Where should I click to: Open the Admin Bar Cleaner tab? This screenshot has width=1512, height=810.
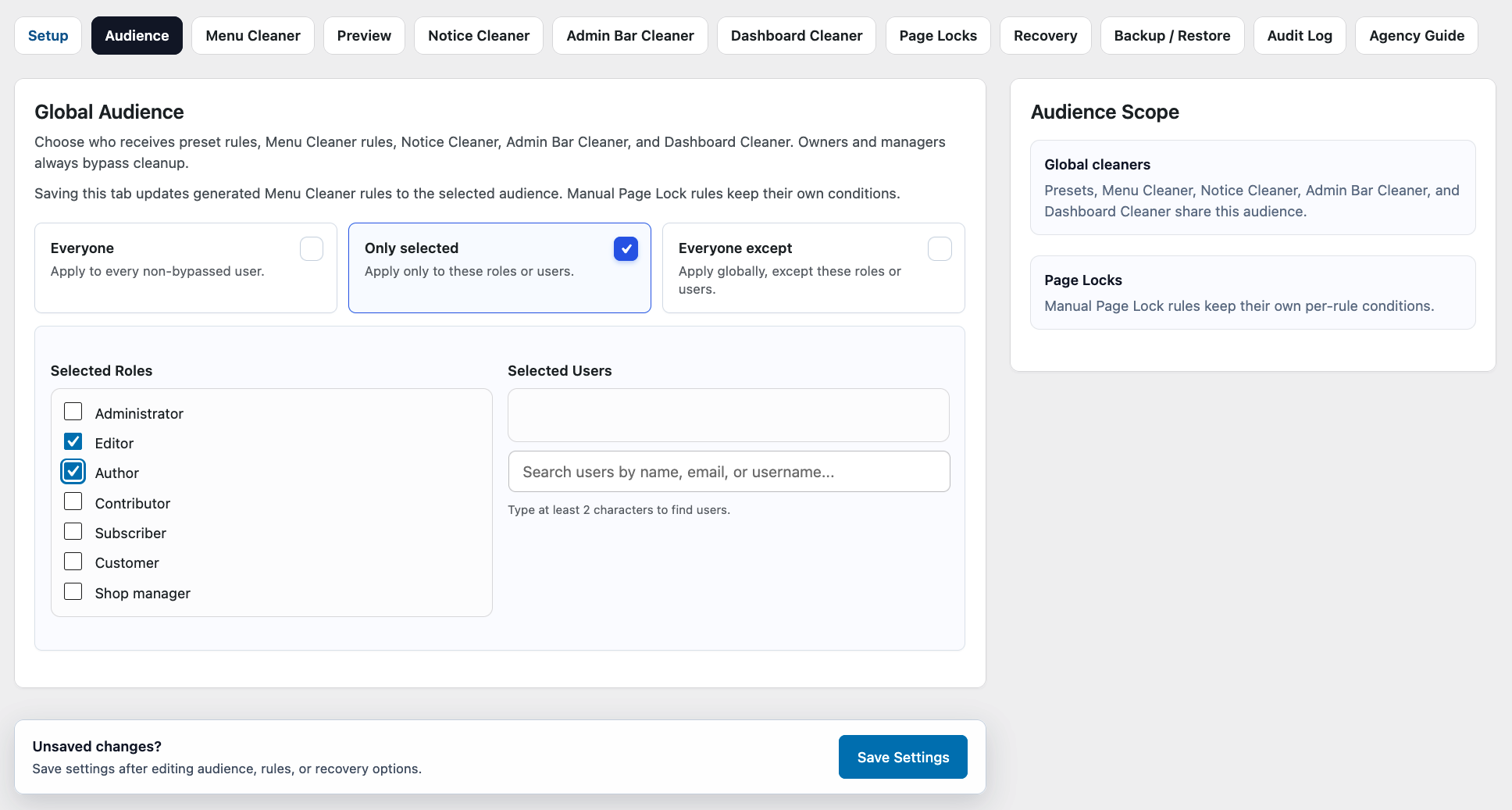click(630, 36)
